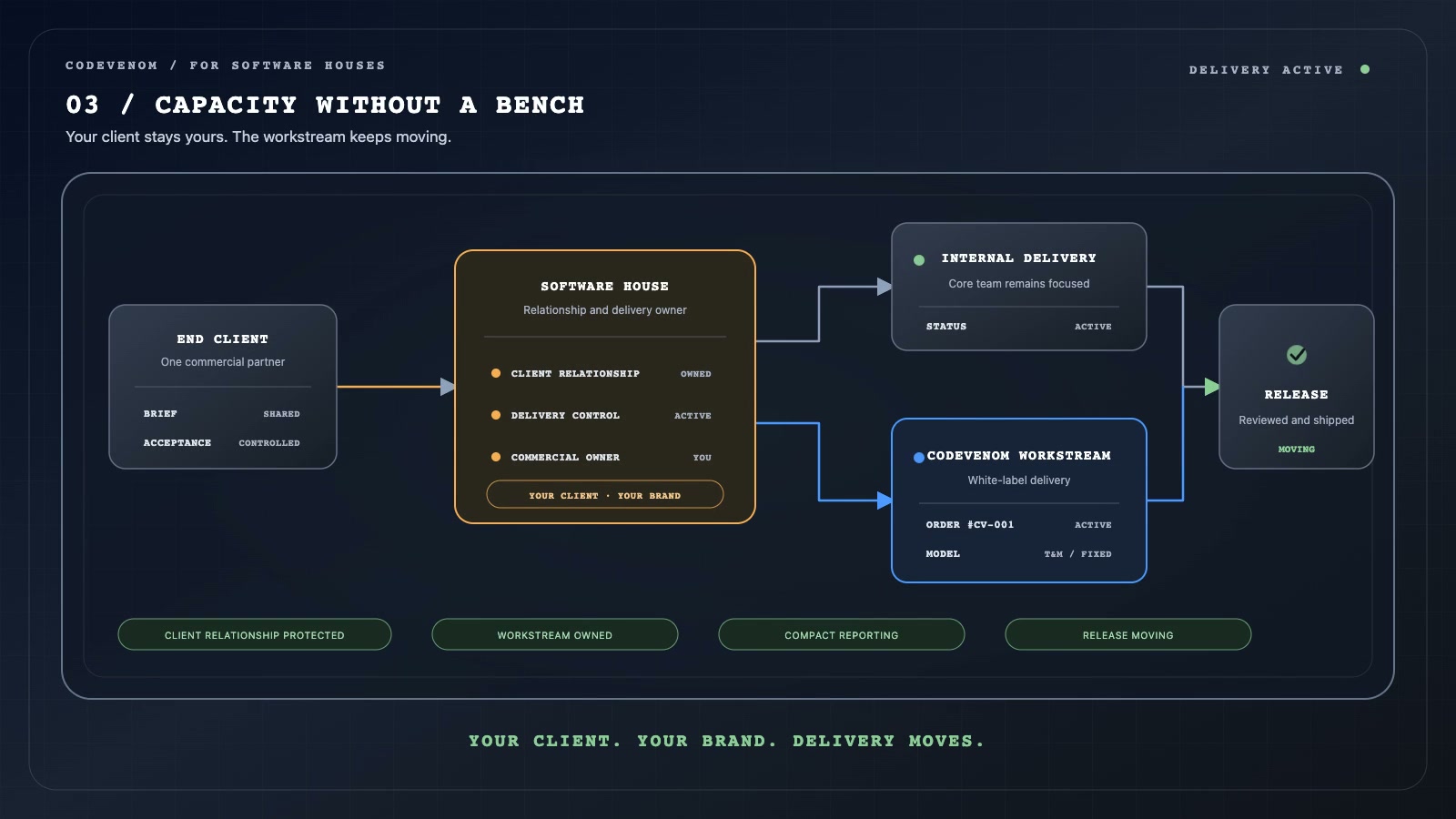Click the Shared value next to Brief
1456x819 pixels.
click(x=282, y=414)
